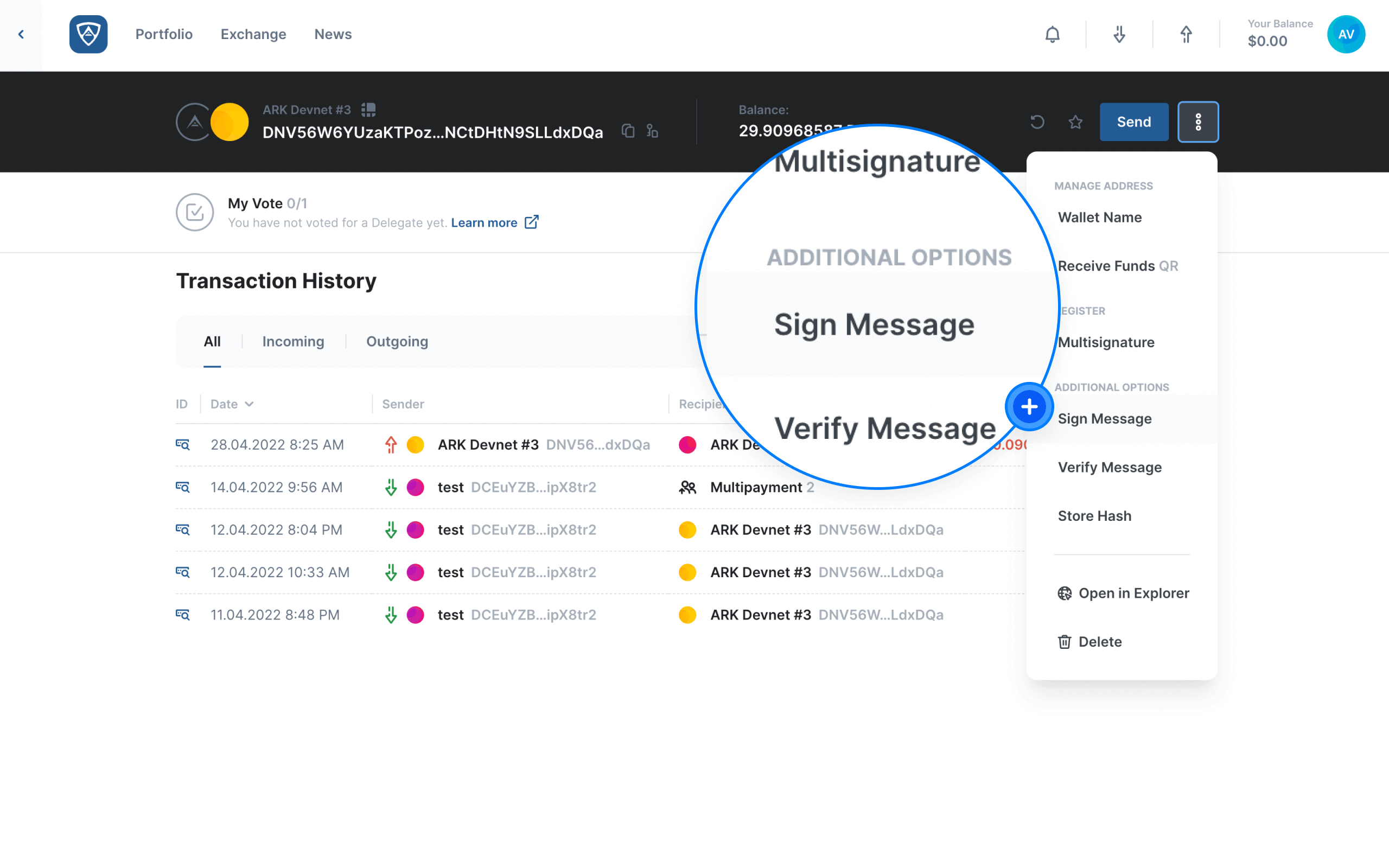Open external link icon after Learn more
This screenshot has height=868, width=1389.
click(x=532, y=222)
